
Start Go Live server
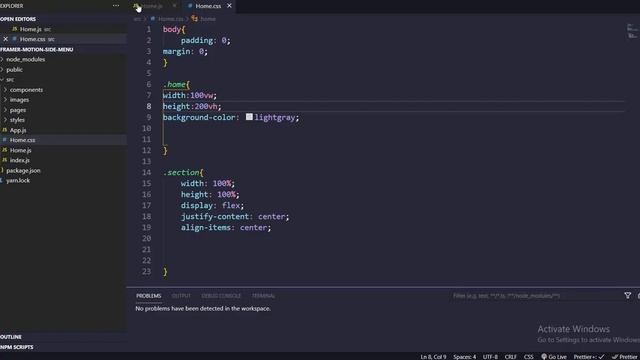tap(554, 357)
